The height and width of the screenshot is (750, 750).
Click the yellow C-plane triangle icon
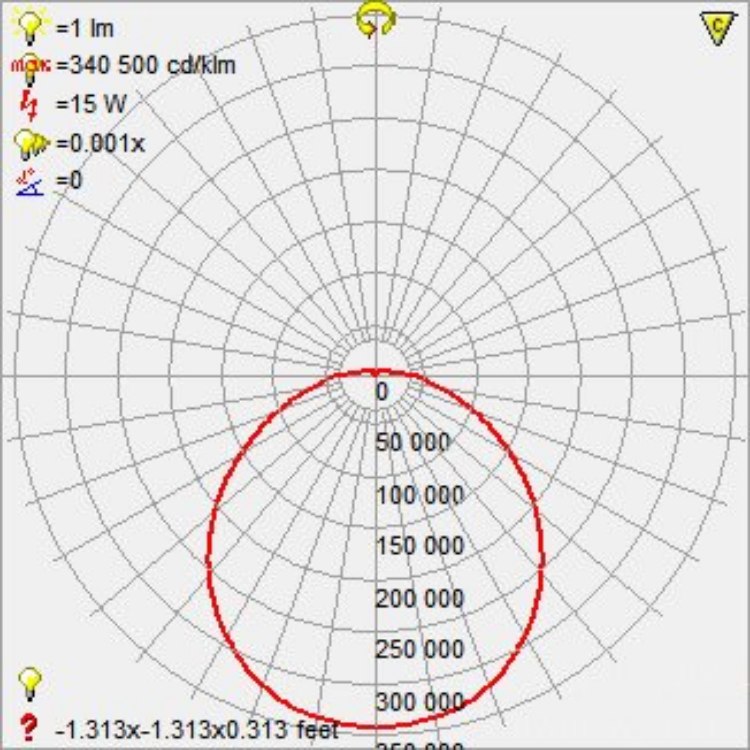(x=715, y=27)
